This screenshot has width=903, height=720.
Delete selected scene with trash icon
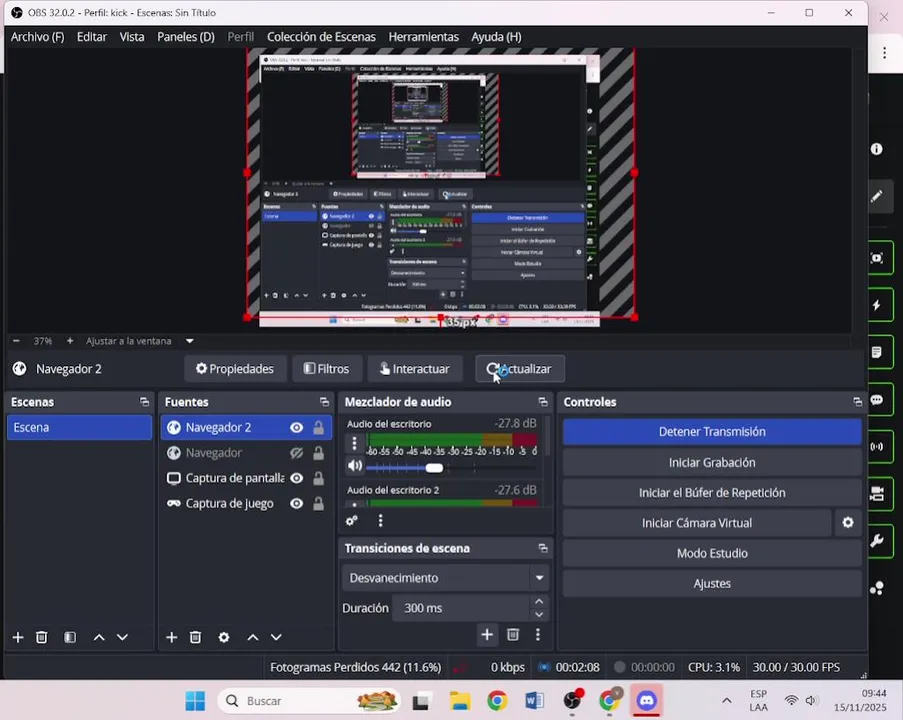[x=41, y=637]
